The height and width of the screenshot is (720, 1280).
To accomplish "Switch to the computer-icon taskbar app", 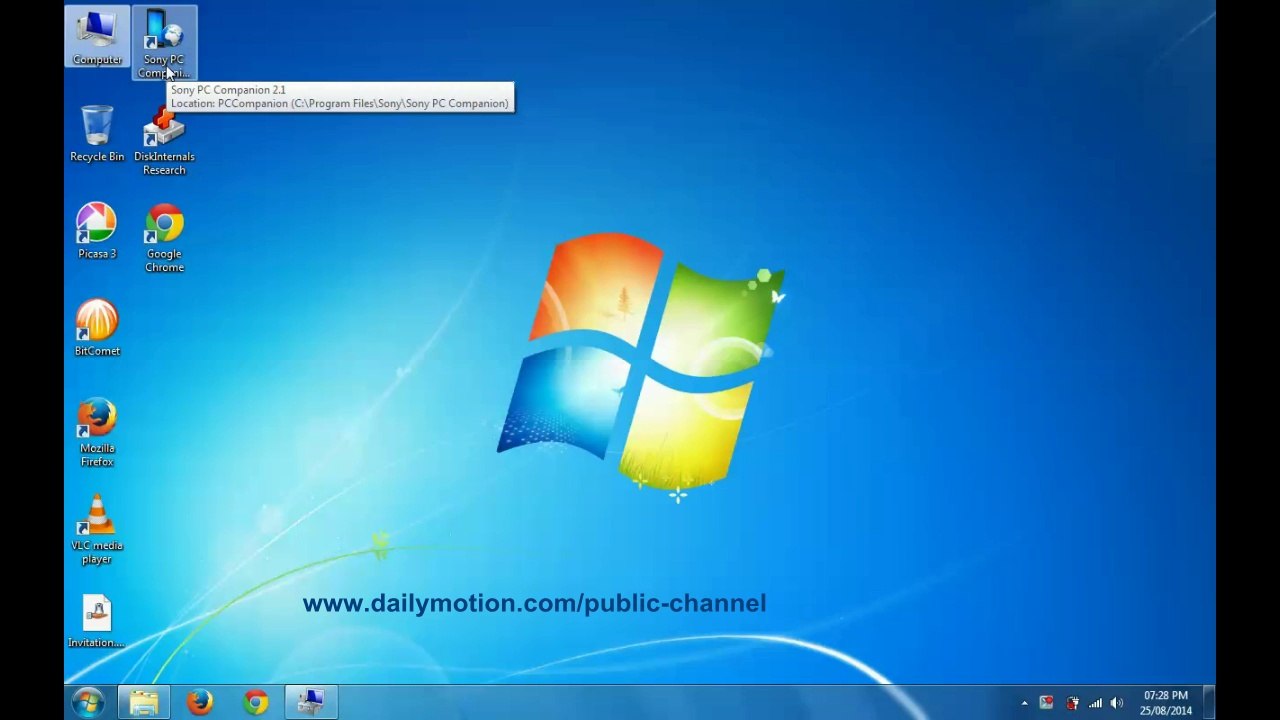I will [x=312, y=702].
